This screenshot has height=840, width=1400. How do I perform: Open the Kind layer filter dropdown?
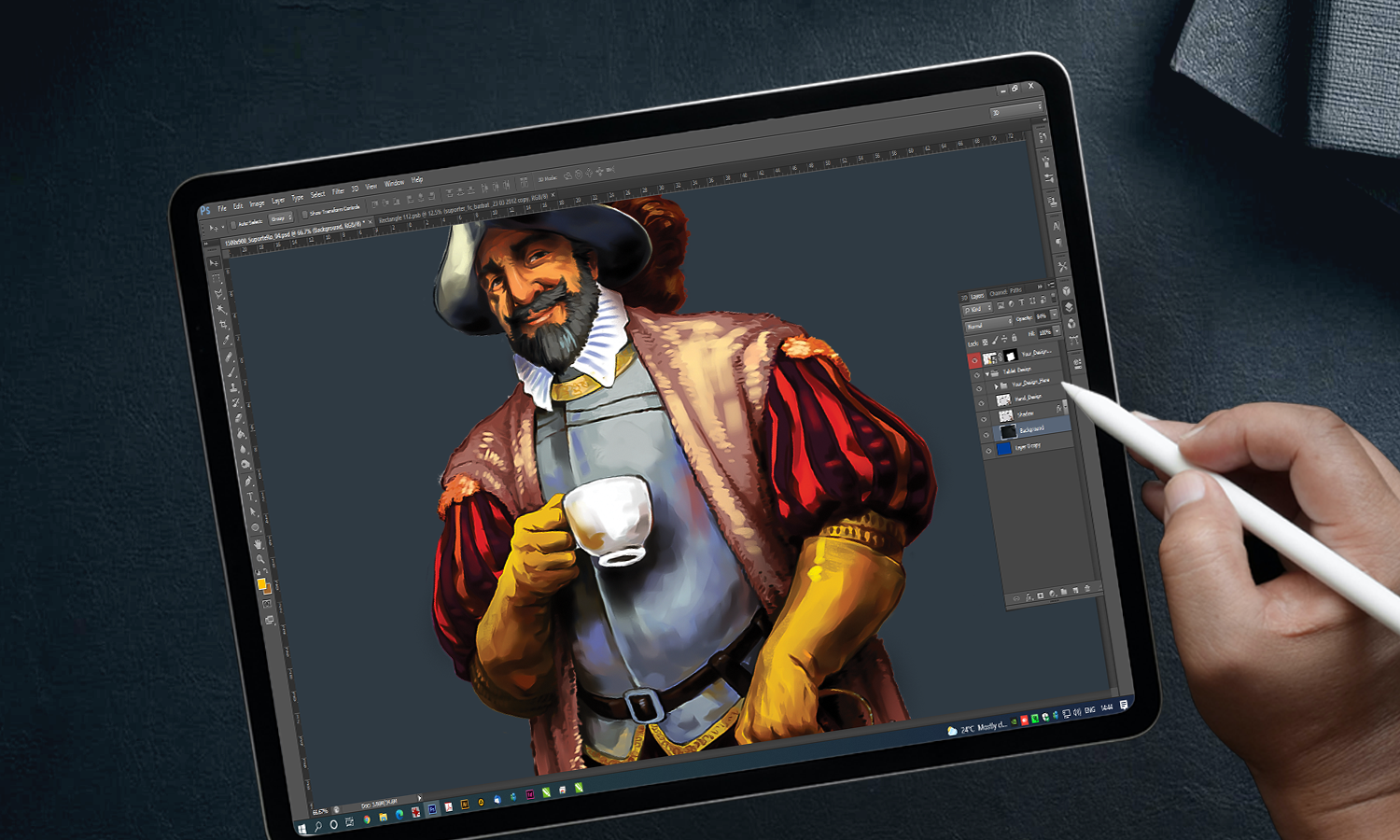tap(977, 310)
